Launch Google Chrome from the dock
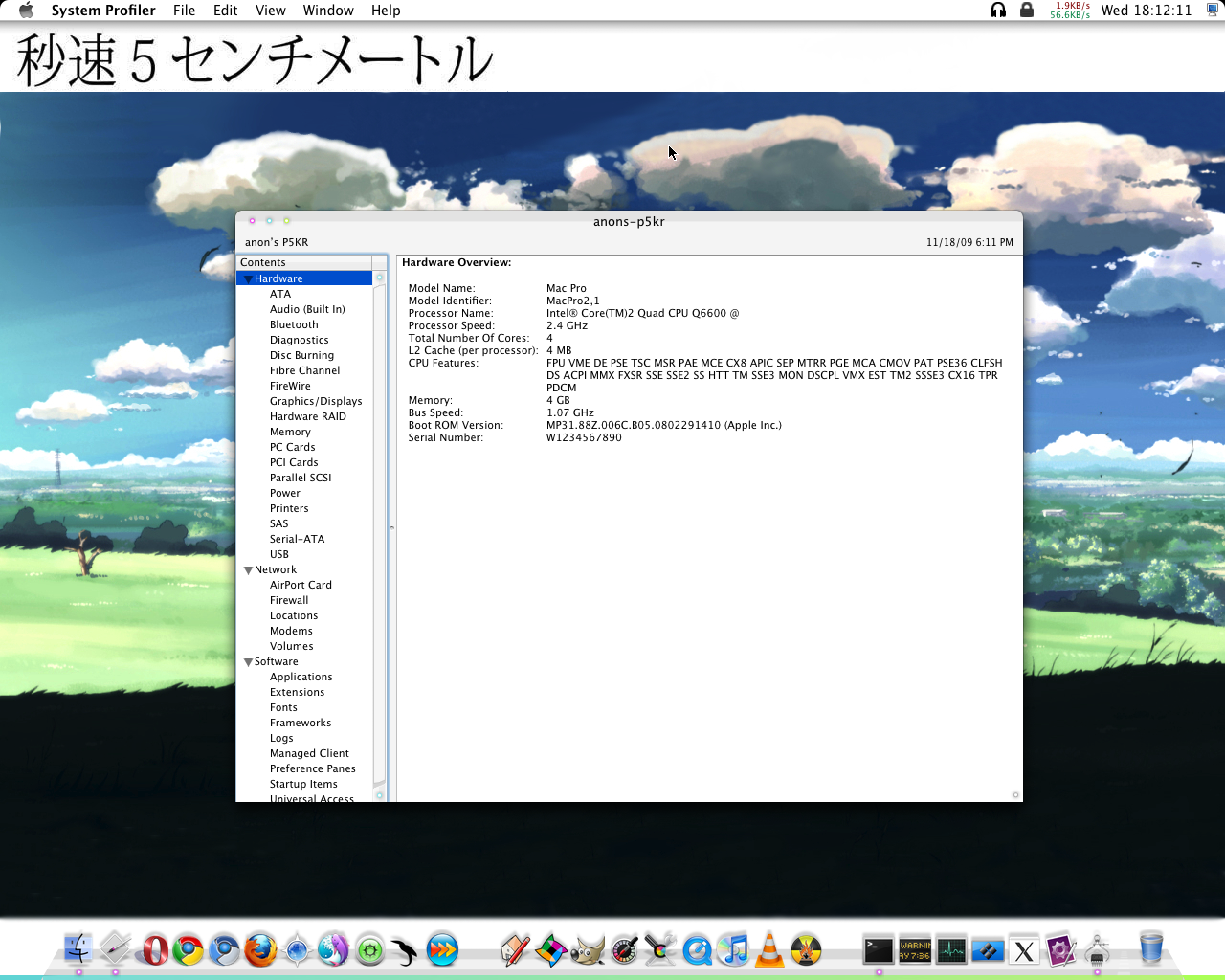 189,949
